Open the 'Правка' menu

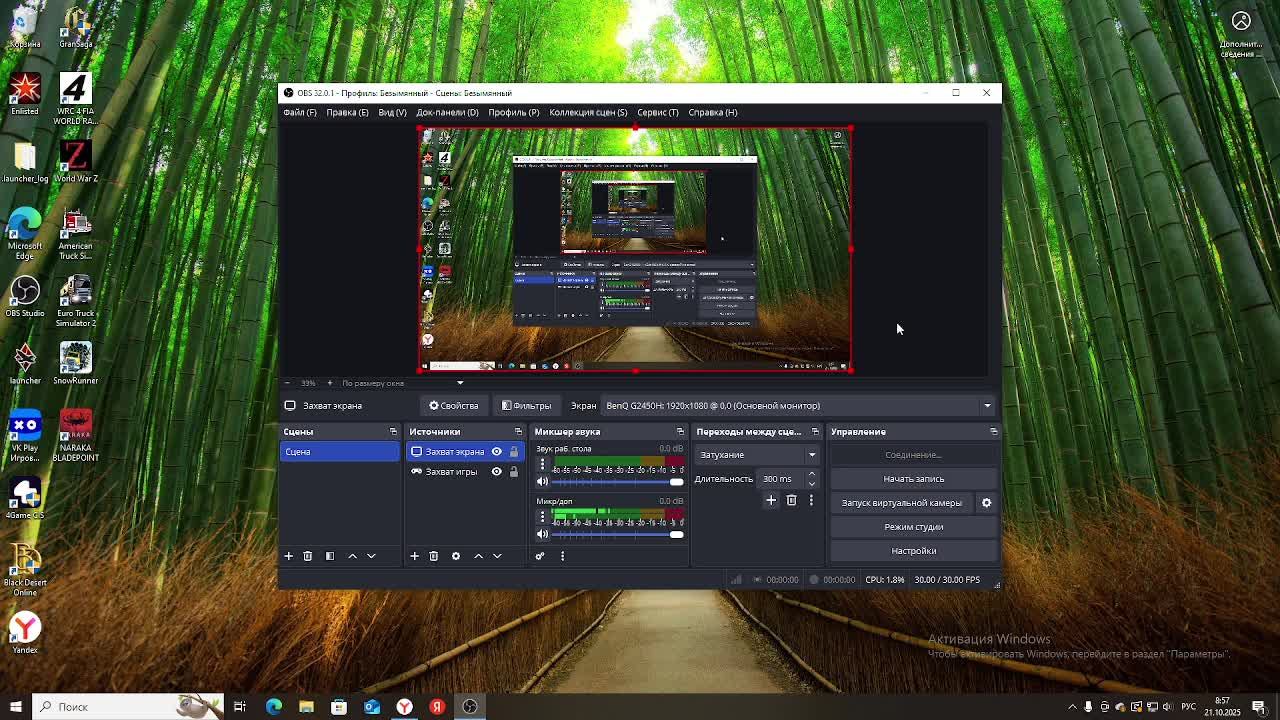pos(347,112)
